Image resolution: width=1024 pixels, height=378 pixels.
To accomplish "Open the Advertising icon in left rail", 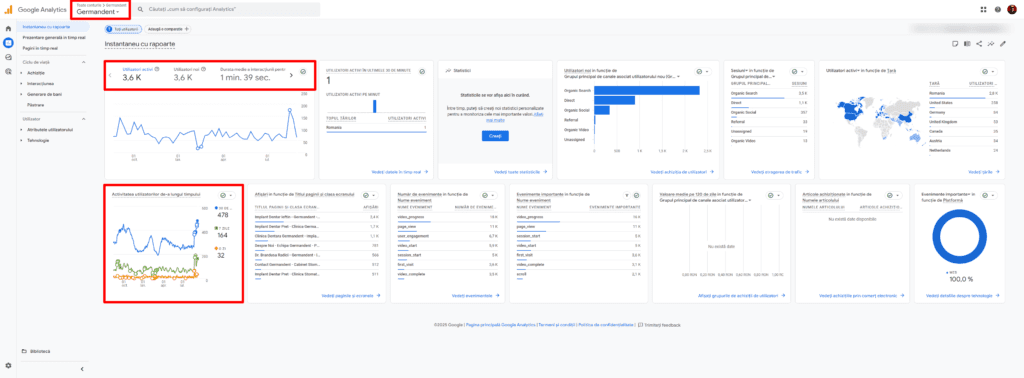I will tap(8, 71).
